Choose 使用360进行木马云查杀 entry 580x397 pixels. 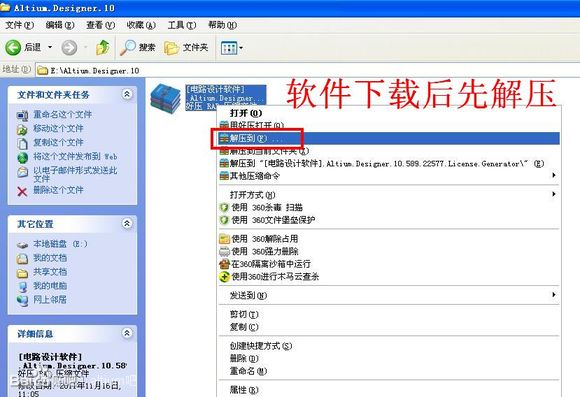(x=388, y=276)
